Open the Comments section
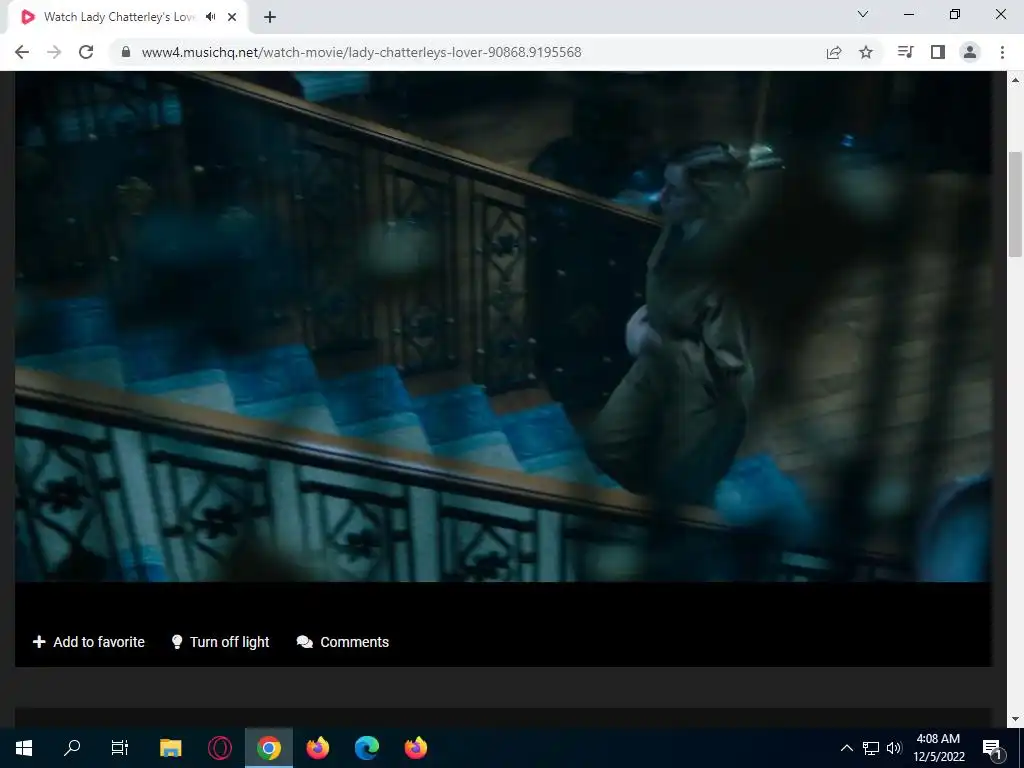 click(x=343, y=642)
